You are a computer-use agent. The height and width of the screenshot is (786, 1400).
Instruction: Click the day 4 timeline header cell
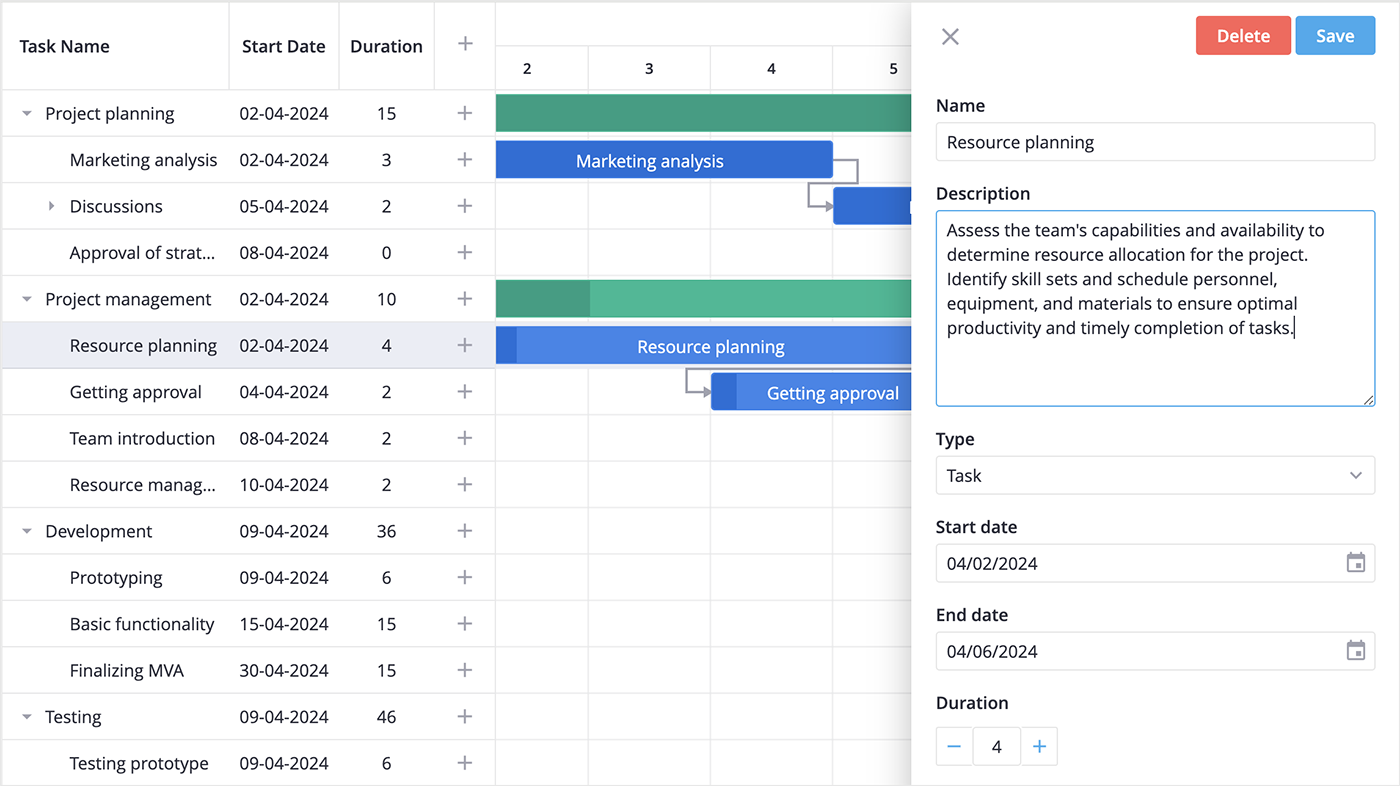pyautogui.click(x=771, y=68)
